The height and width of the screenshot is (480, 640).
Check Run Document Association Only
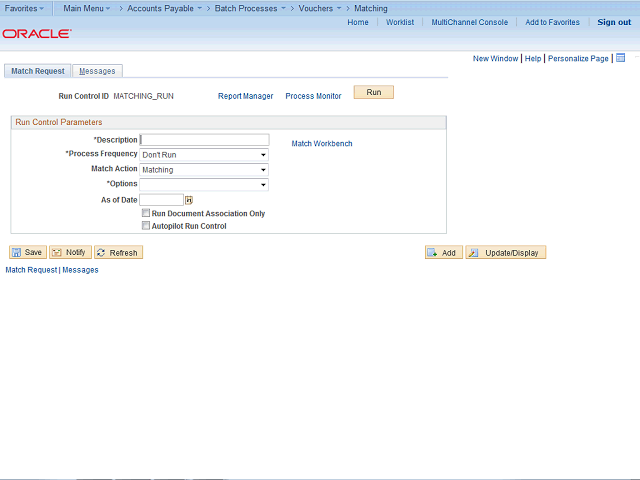146,213
